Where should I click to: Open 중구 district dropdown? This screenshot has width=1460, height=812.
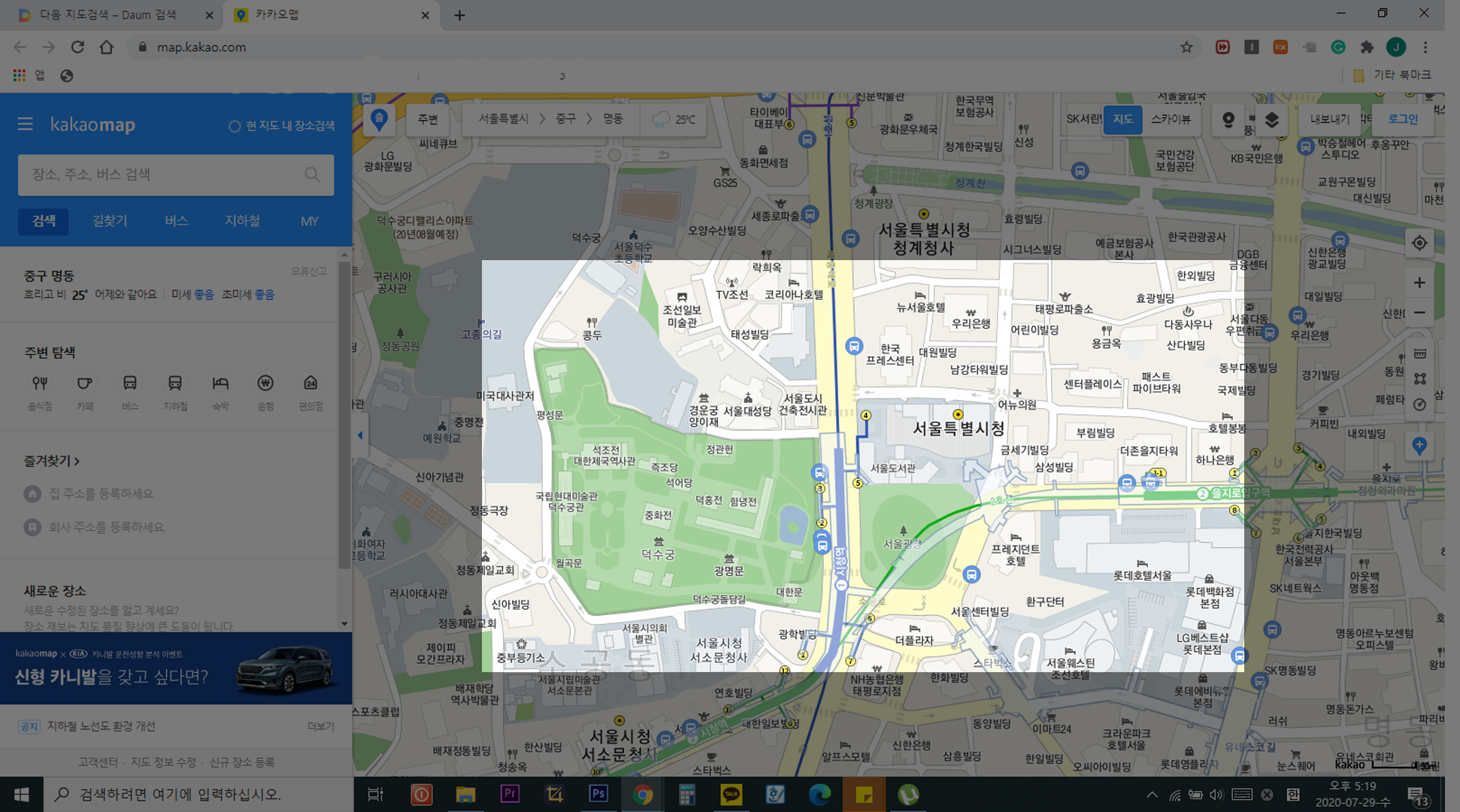565,120
